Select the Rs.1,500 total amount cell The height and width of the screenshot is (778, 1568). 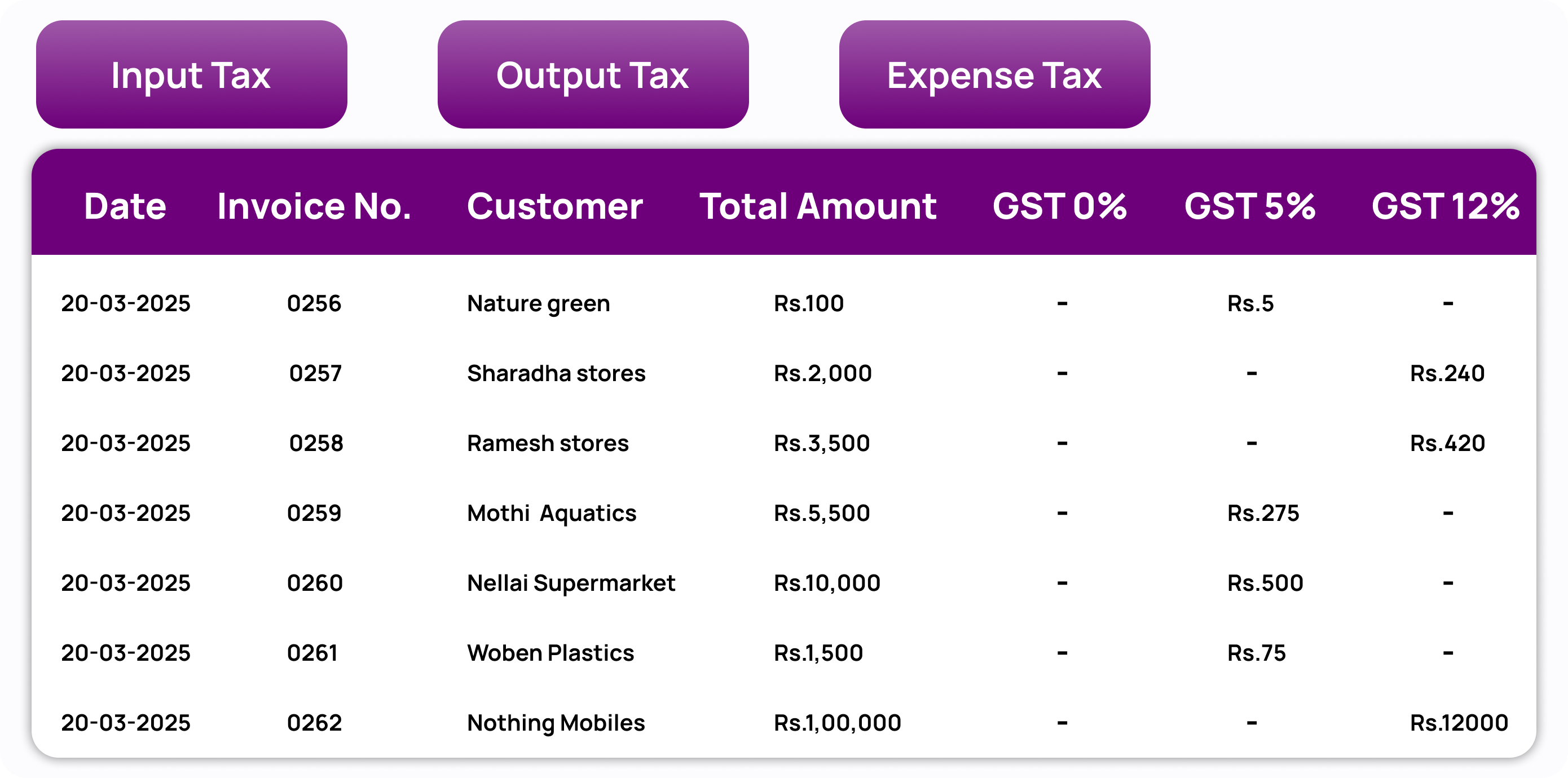pos(818,653)
